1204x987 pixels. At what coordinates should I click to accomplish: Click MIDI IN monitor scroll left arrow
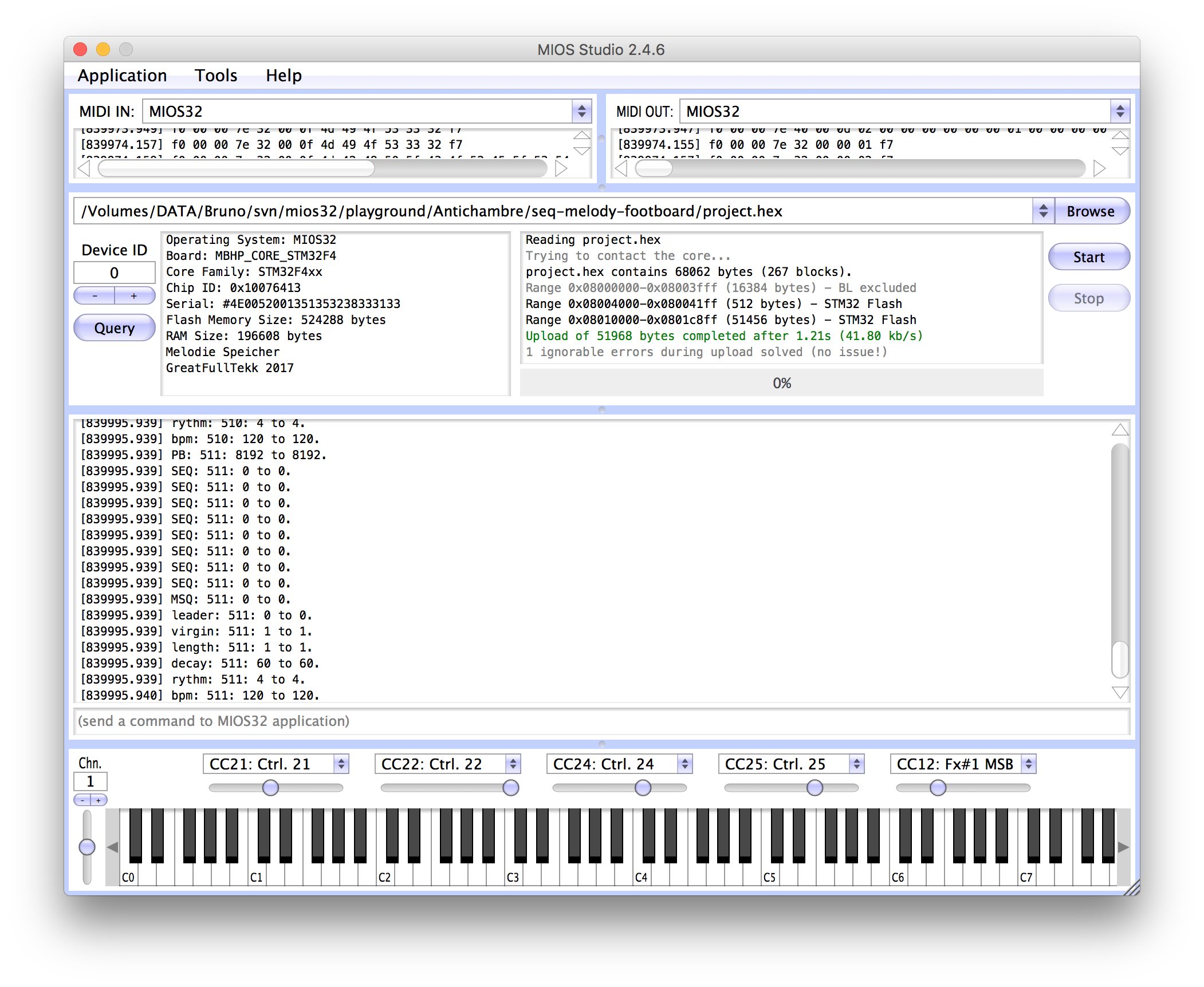point(84,168)
